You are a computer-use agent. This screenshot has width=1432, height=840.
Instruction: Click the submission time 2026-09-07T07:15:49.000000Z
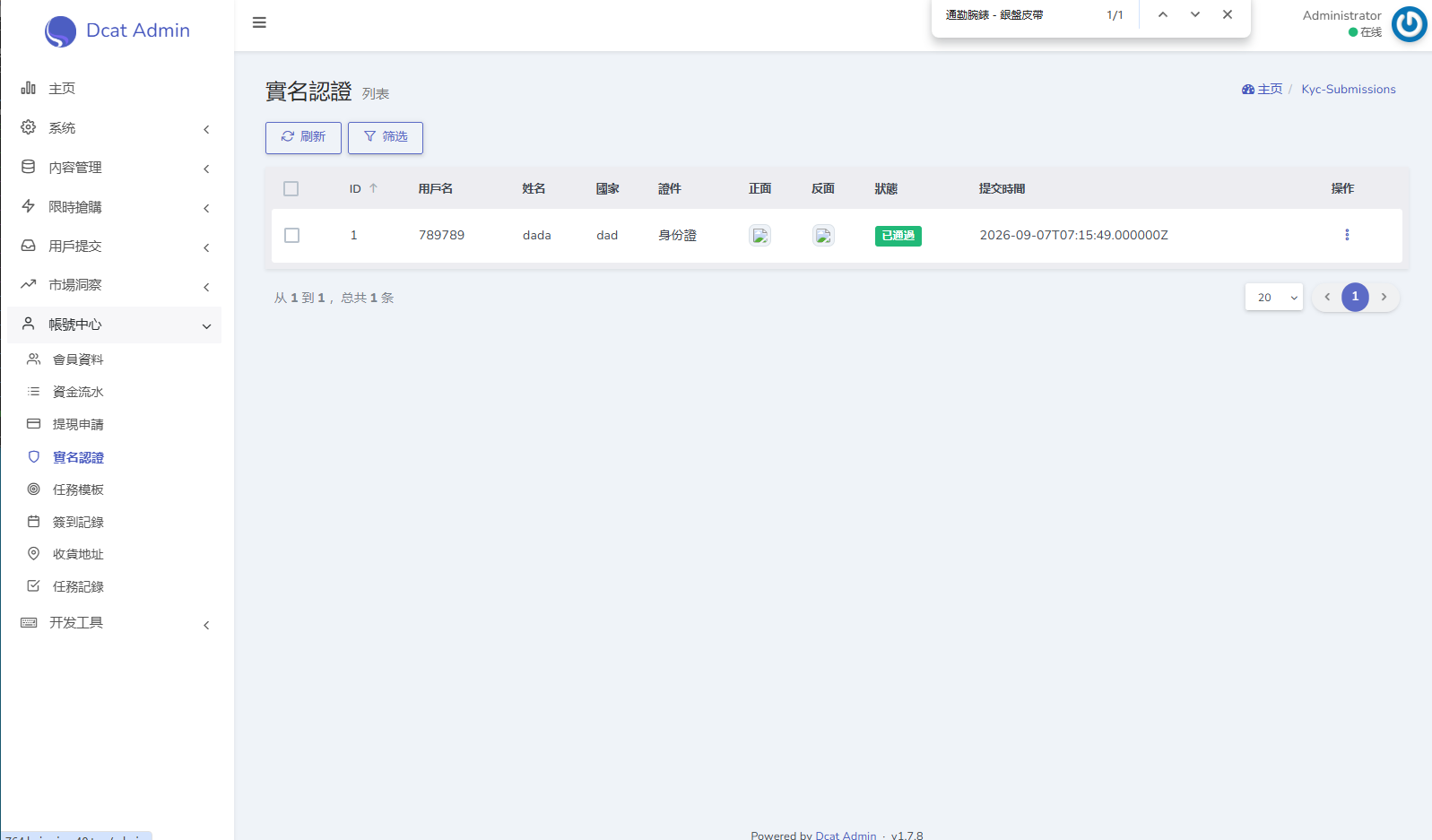pyautogui.click(x=1073, y=235)
